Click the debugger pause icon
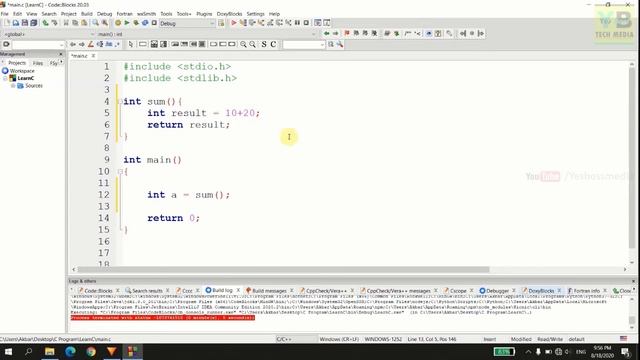 tap(297, 23)
